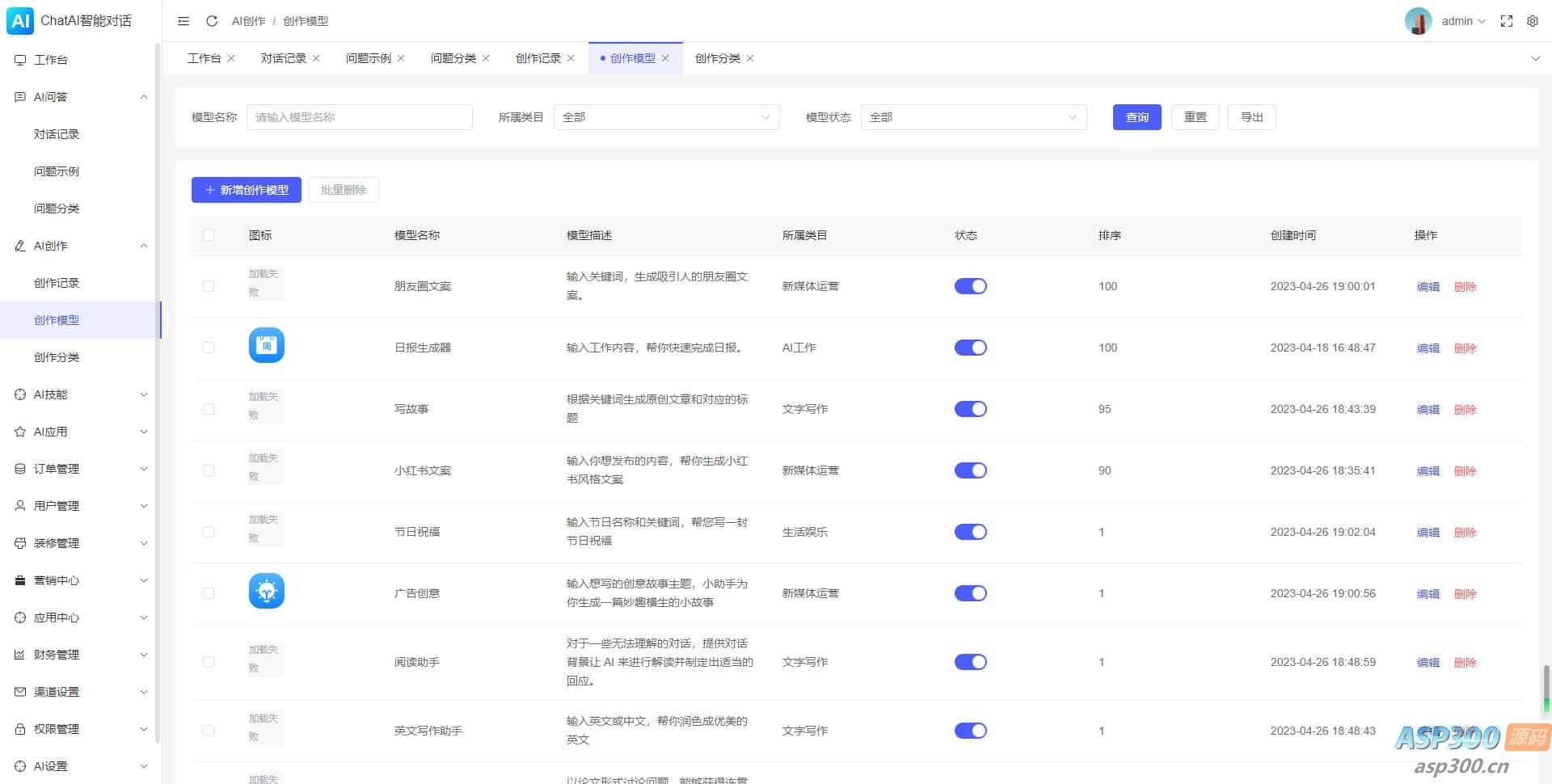Open the settings gear icon
The width and height of the screenshot is (1552, 784).
(1532, 21)
